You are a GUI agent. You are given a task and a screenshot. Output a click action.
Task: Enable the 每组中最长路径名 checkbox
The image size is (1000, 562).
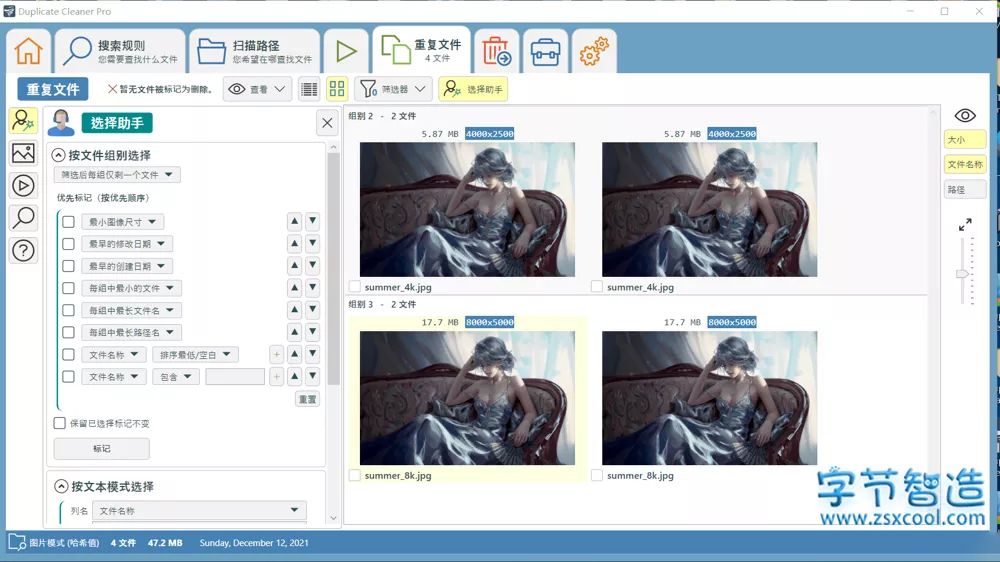tap(68, 332)
